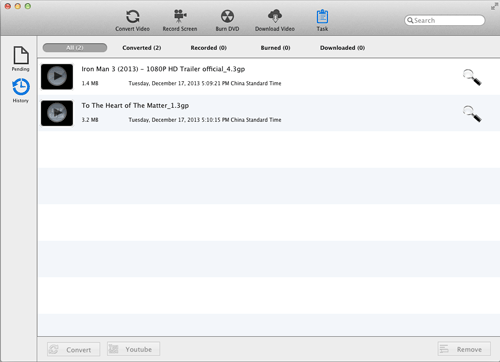This screenshot has height=362, width=500.
Task: Focus the Search field
Action: (x=445, y=20)
